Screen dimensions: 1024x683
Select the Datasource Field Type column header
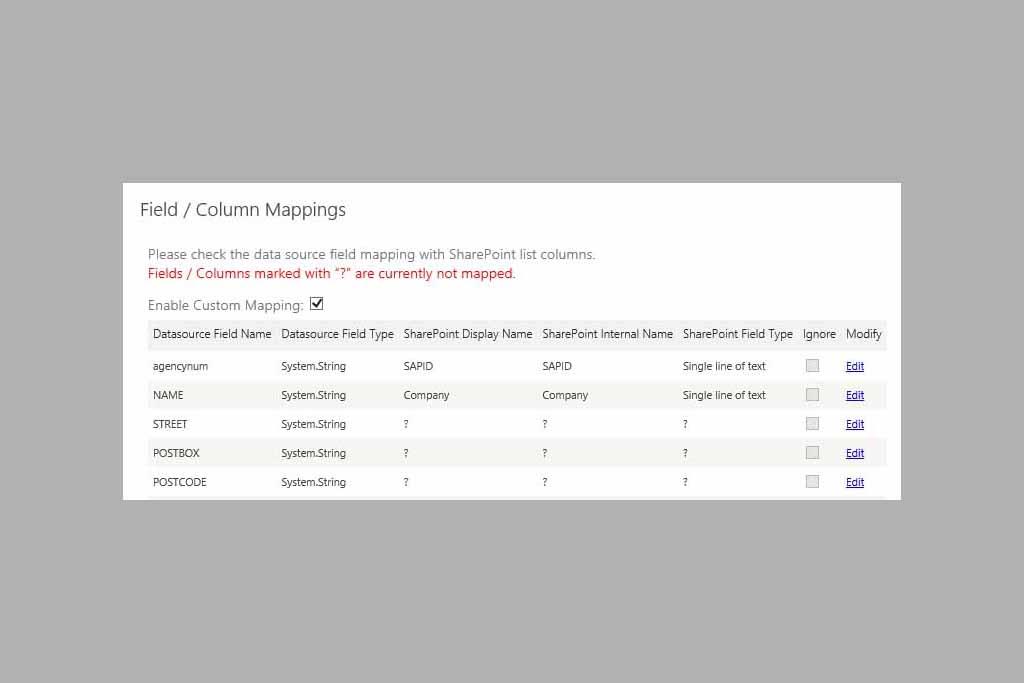pyautogui.click(x=337, y=334)
